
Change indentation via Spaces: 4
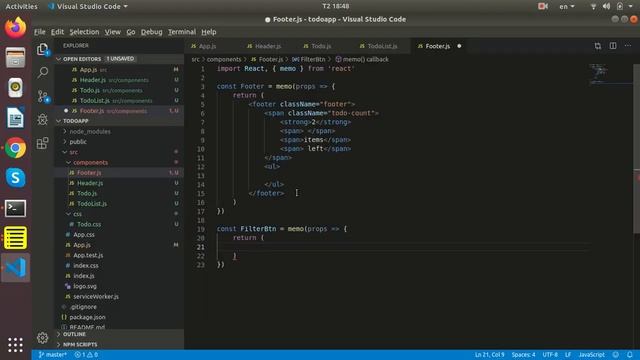(523, 355)
